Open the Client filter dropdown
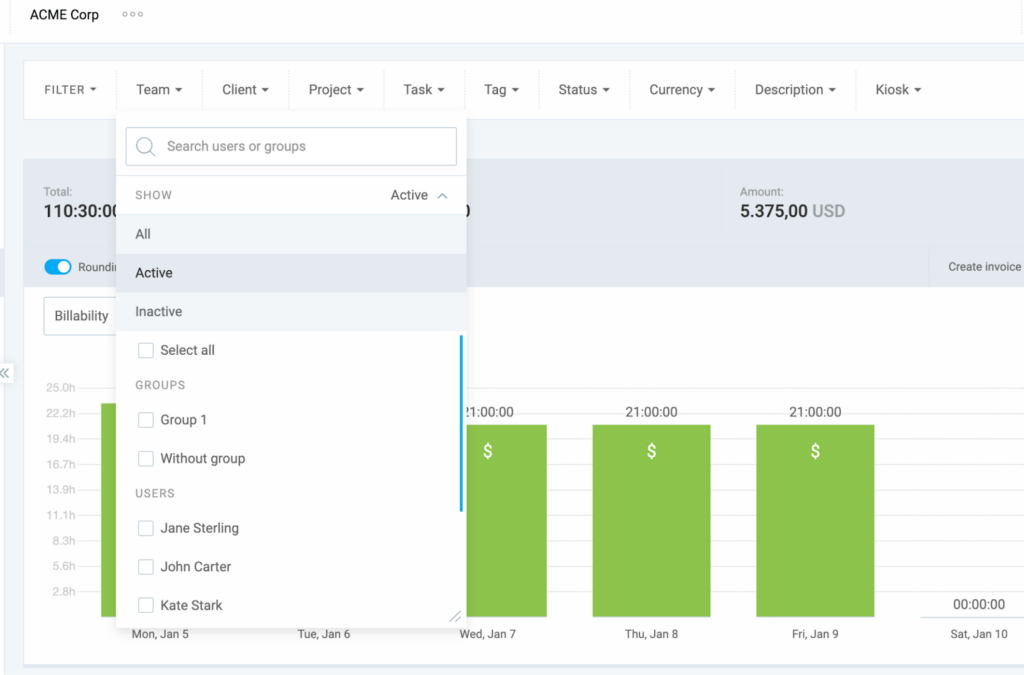Screen dimensions: 1024x675 245,90
